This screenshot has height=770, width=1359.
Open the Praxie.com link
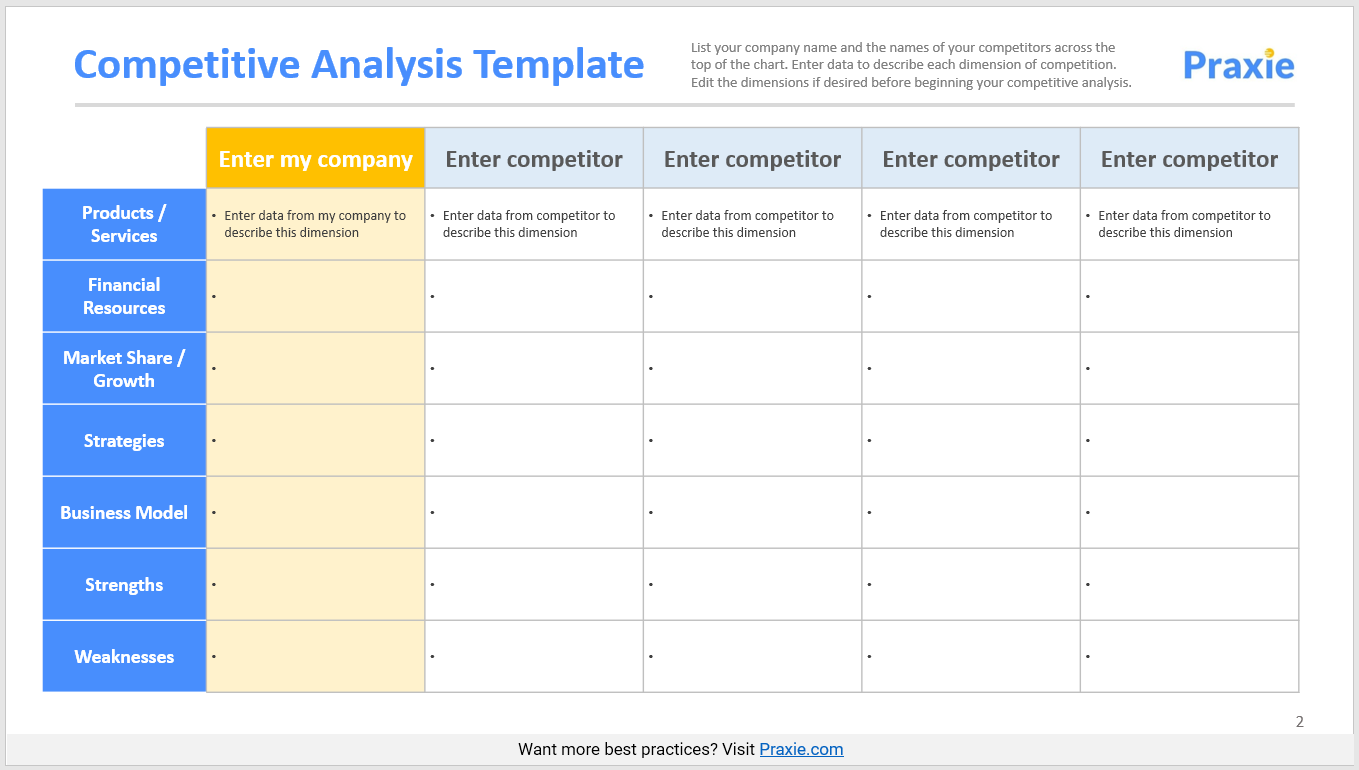801,749
